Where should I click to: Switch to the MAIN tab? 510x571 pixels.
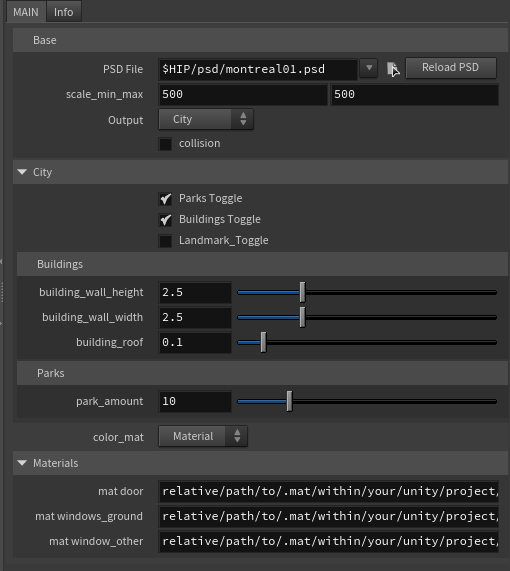pyautogui.click(x=26, y=12)
